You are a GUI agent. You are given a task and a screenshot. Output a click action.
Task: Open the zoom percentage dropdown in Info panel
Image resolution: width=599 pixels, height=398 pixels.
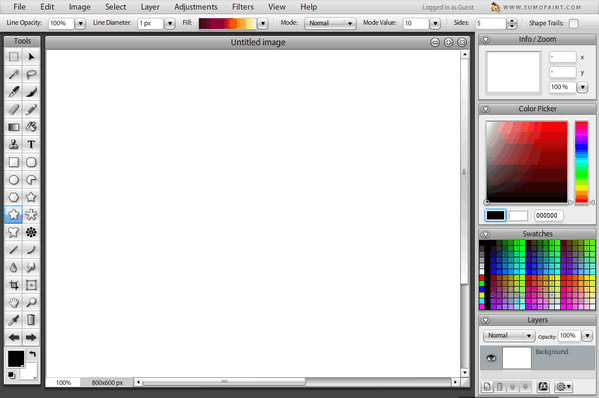[x=582, y=87]
